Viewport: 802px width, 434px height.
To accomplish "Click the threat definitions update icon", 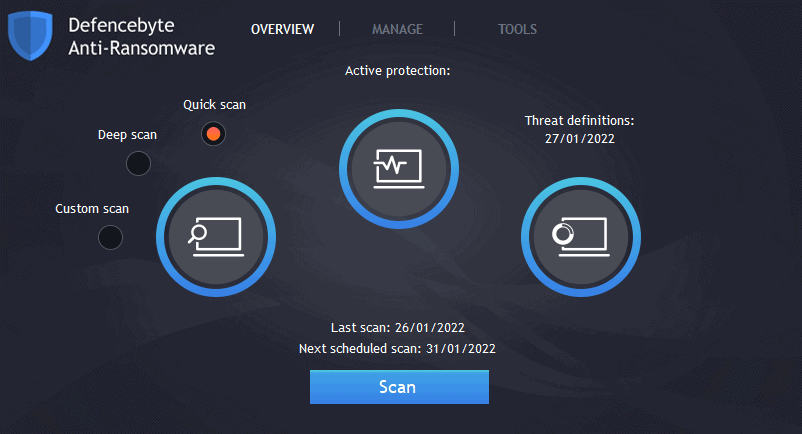I will [581, 237].
